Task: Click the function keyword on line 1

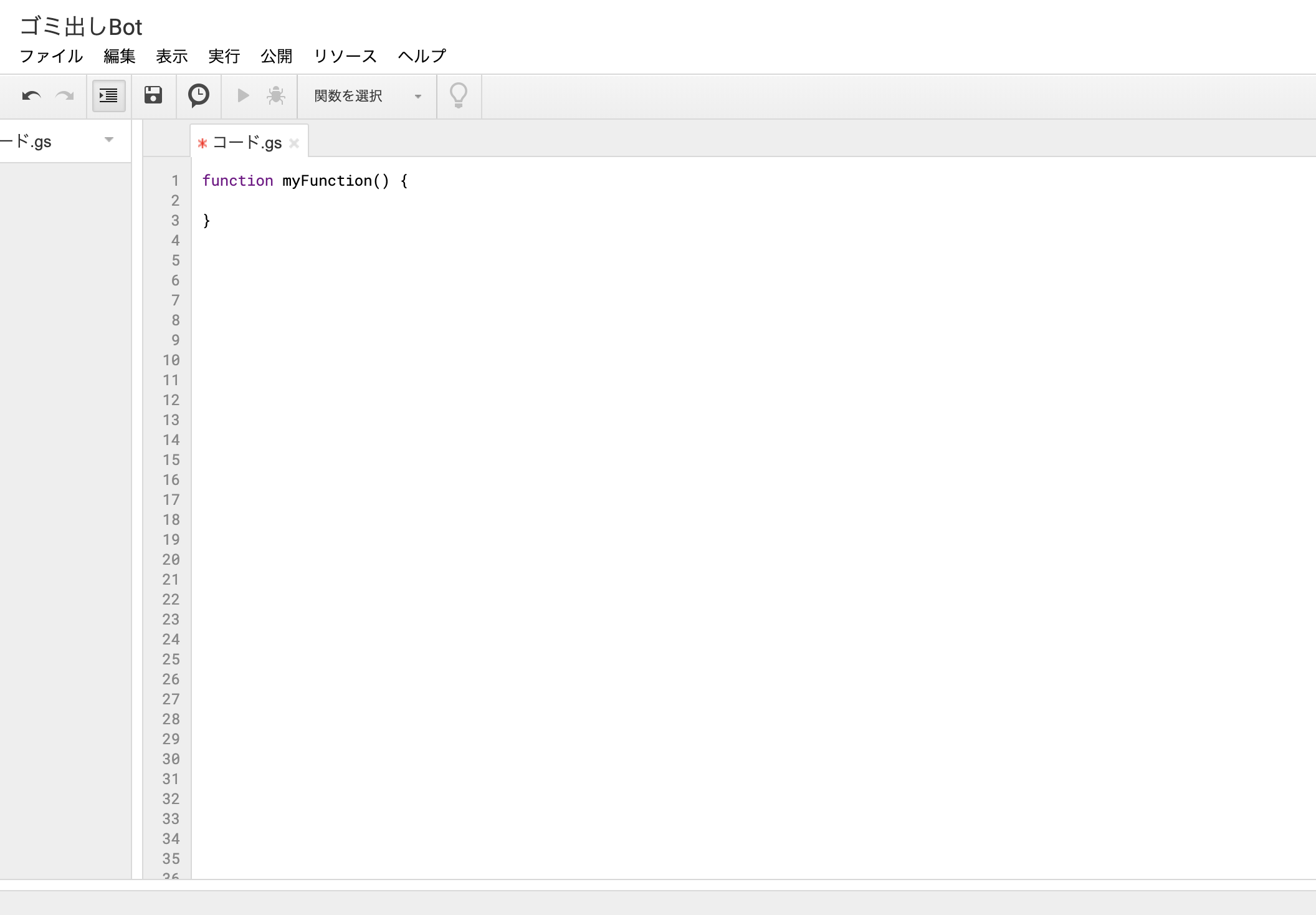Action: (237, 181)
